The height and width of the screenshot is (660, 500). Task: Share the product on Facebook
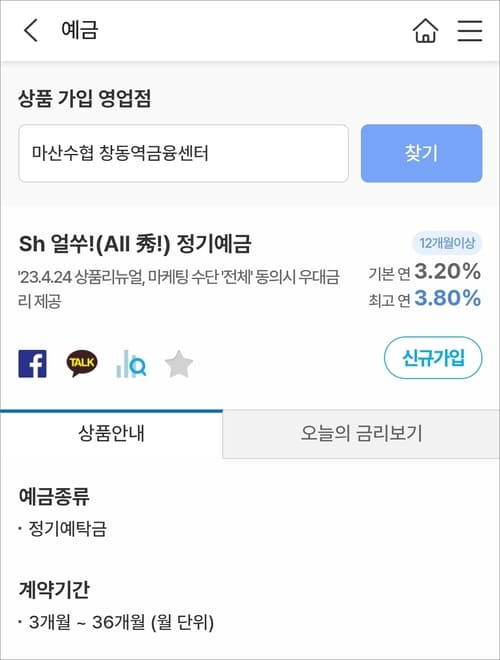(x=32, y=364)
